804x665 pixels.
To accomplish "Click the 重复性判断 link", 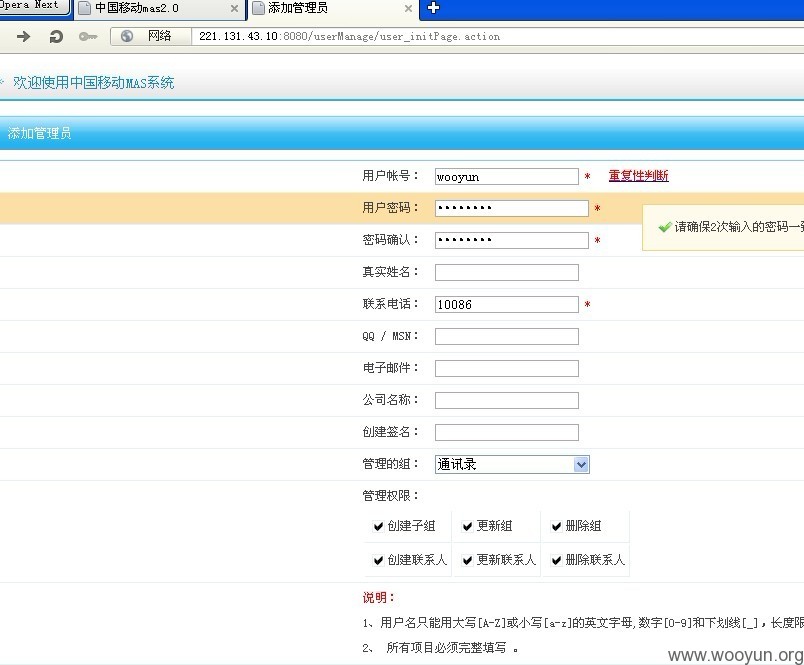I will tap(638, 176).
